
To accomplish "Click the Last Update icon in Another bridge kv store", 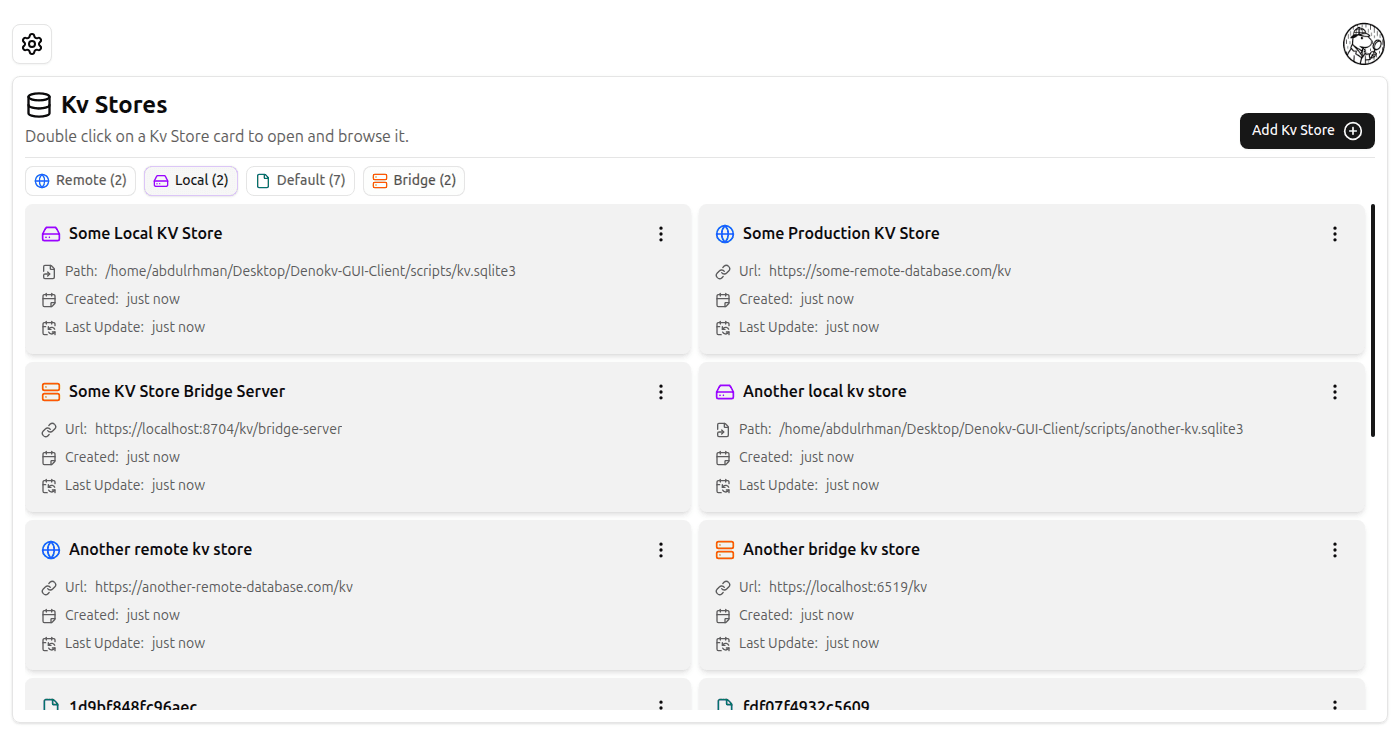I will pos(723,644).
